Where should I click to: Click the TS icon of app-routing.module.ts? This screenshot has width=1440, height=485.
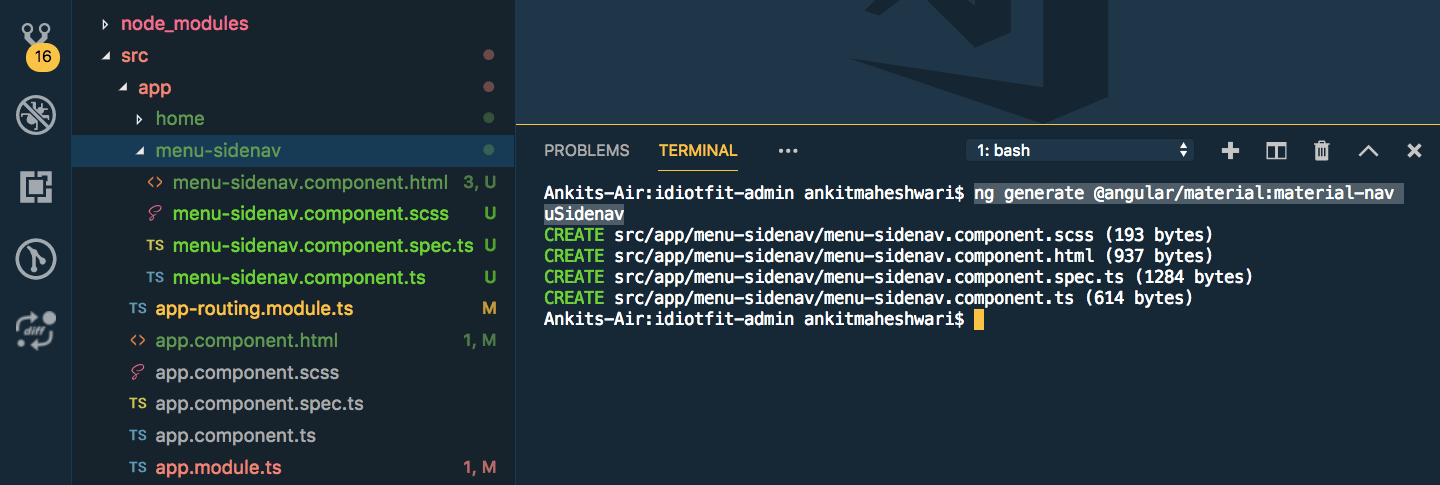[138, 309]
